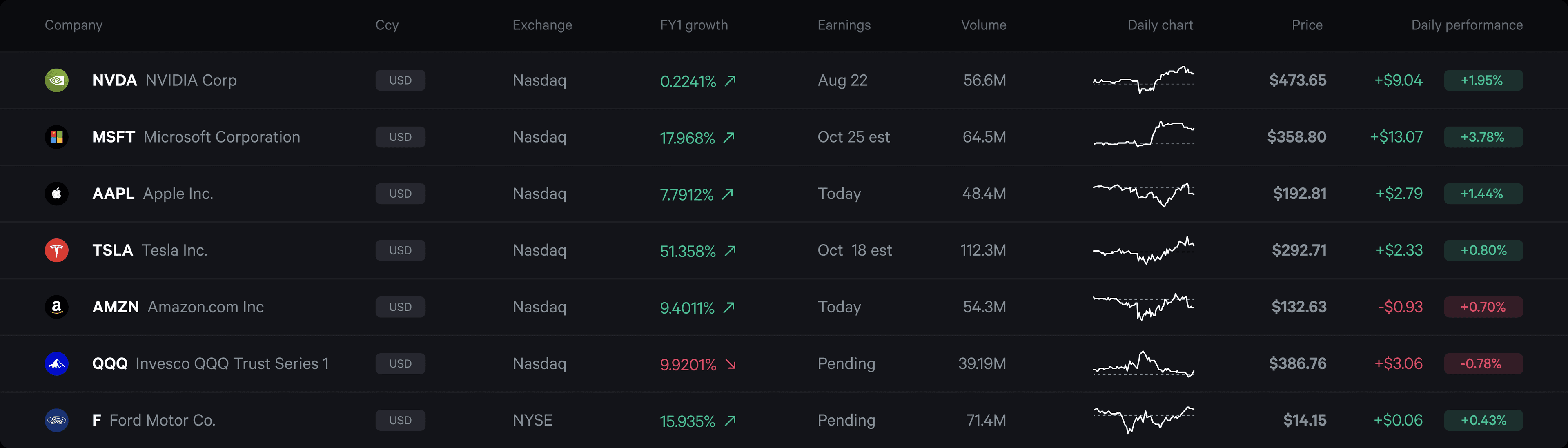Sort by Volume column header

pyautogui.click(x=983, y=25)
